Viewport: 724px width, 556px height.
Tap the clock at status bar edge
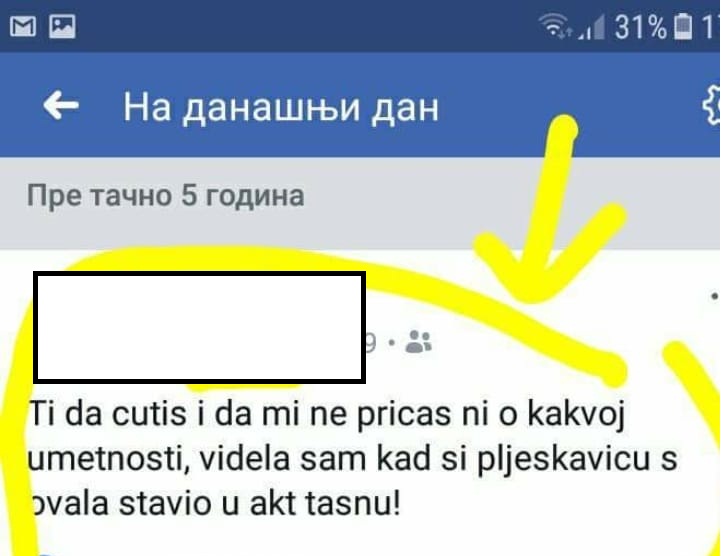[711, 27]
